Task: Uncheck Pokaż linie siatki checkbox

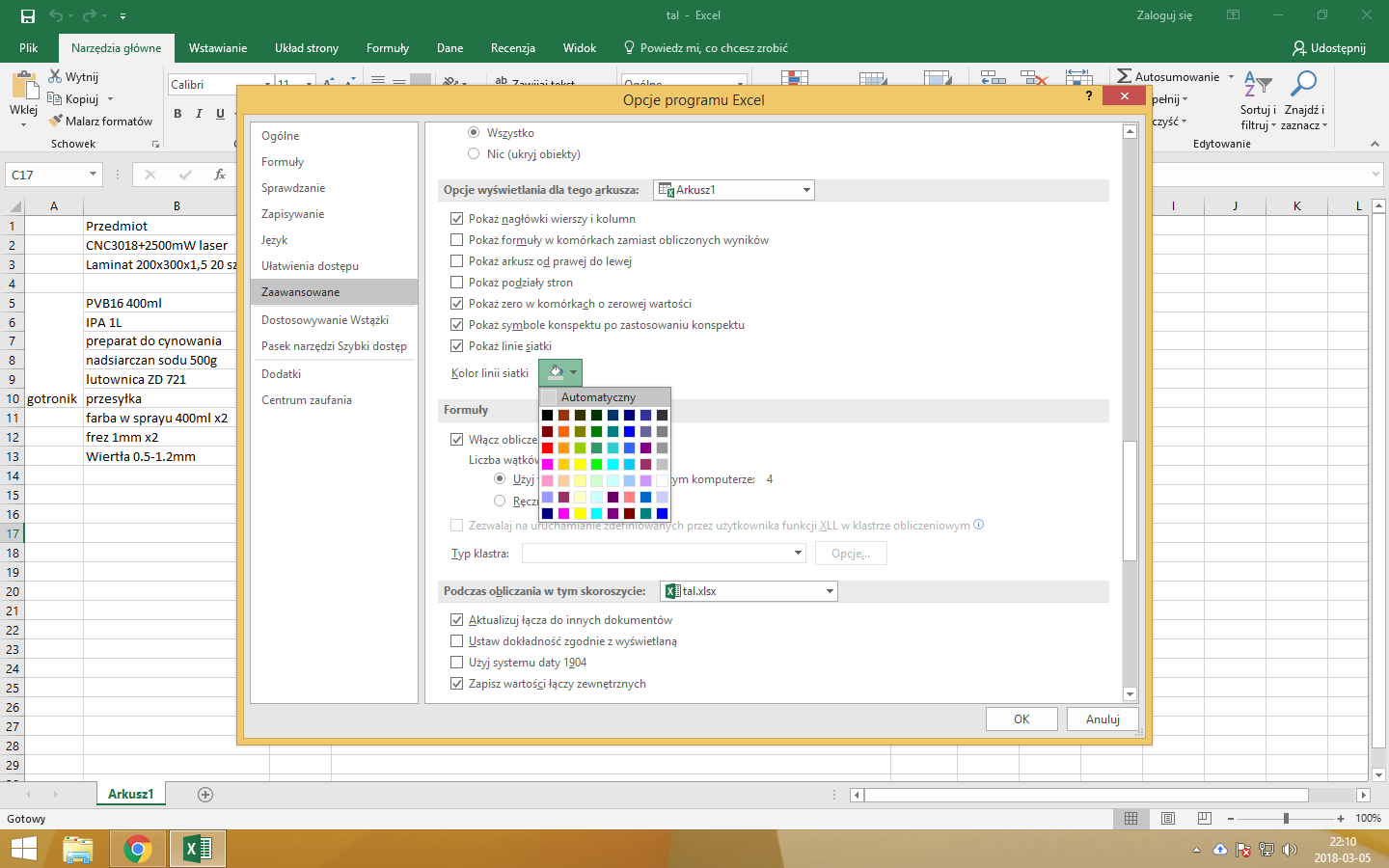Action: (x=457, y=346)
